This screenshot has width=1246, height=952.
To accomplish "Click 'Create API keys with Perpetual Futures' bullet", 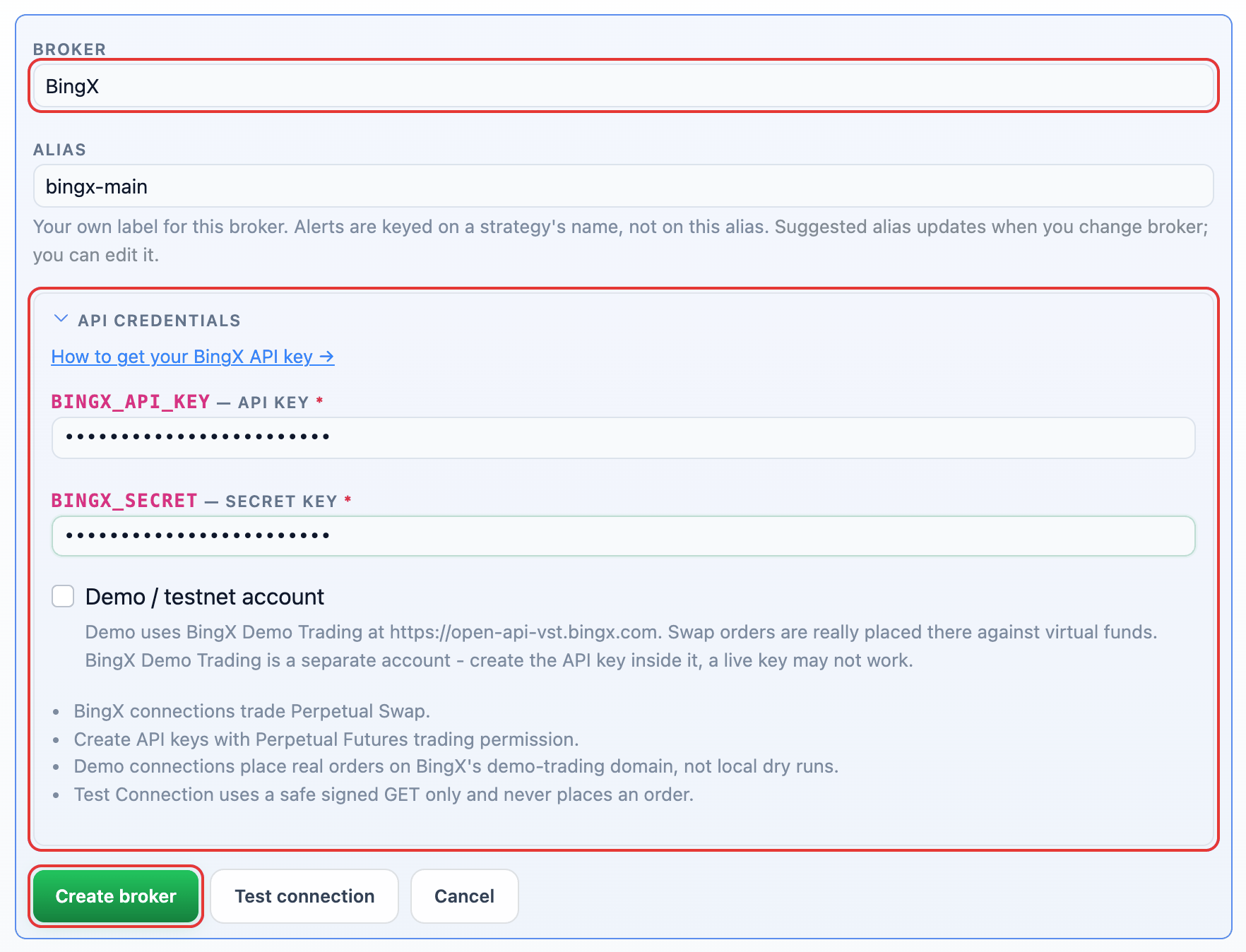I will pyautogui.click(x=326, y=739).
